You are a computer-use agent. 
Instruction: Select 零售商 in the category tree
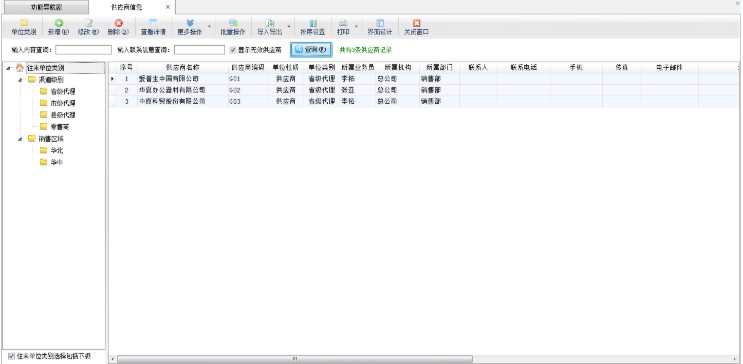point(60,127)
